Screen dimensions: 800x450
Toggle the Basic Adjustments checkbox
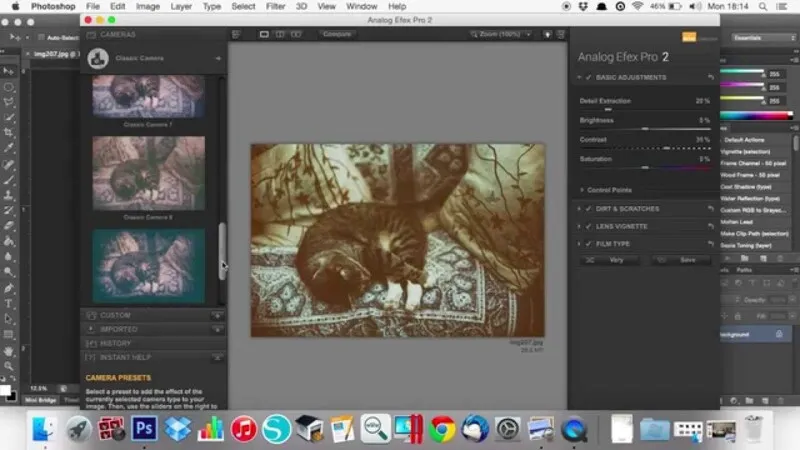coord(588,77)
